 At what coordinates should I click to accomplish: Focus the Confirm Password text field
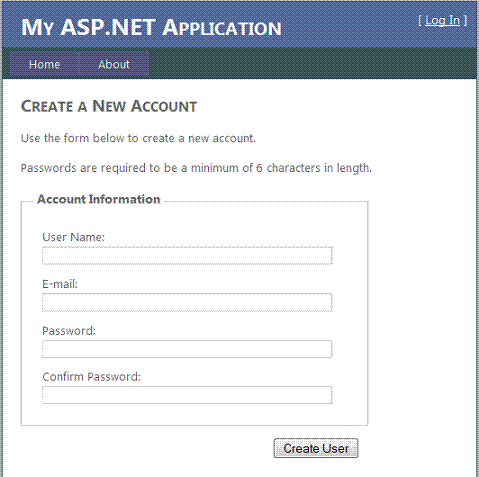pos(187,395)
